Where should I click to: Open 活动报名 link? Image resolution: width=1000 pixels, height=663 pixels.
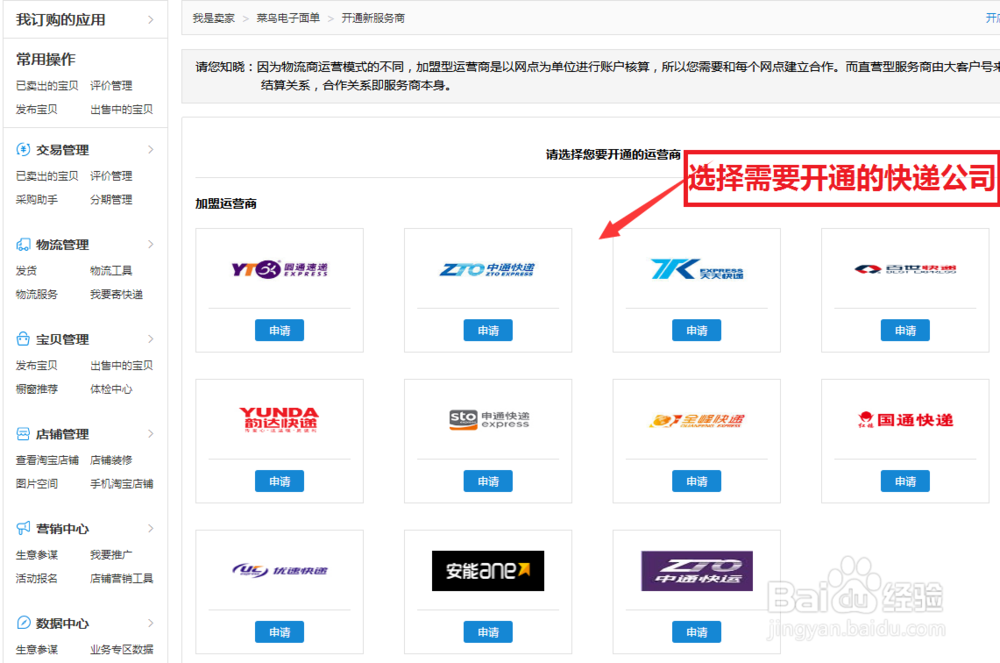(36, 578)
